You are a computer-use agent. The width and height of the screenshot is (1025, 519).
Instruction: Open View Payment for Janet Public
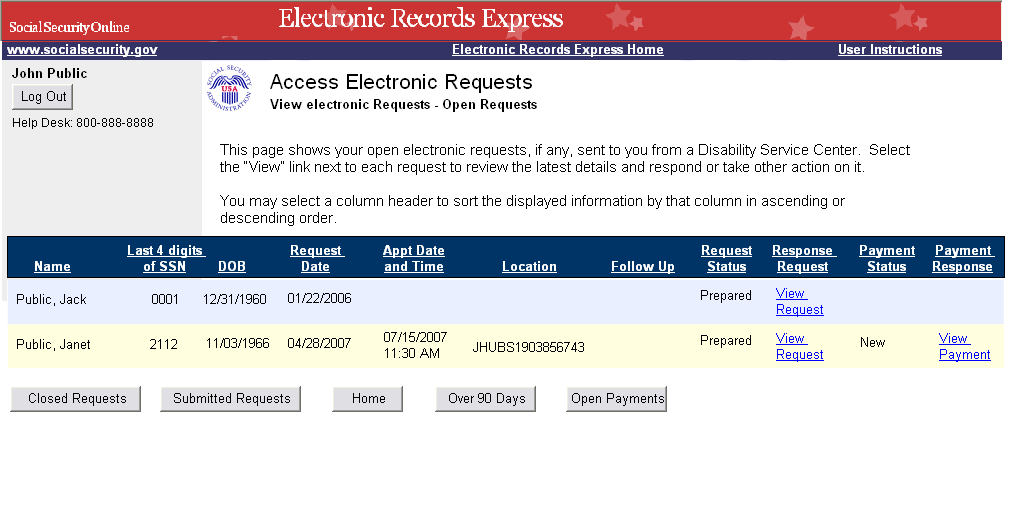pyautogui.click(x=964, y=347)
